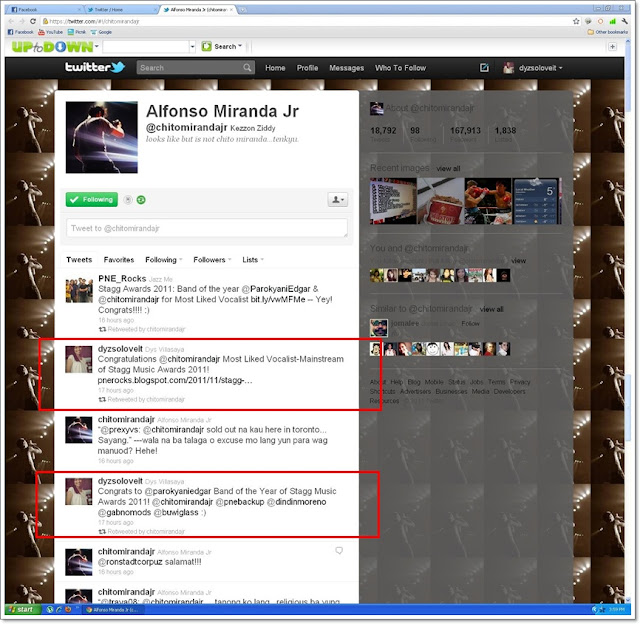Click the browser reload icon
The height and width of the screenshot is (624, 640).
(33, 21)
